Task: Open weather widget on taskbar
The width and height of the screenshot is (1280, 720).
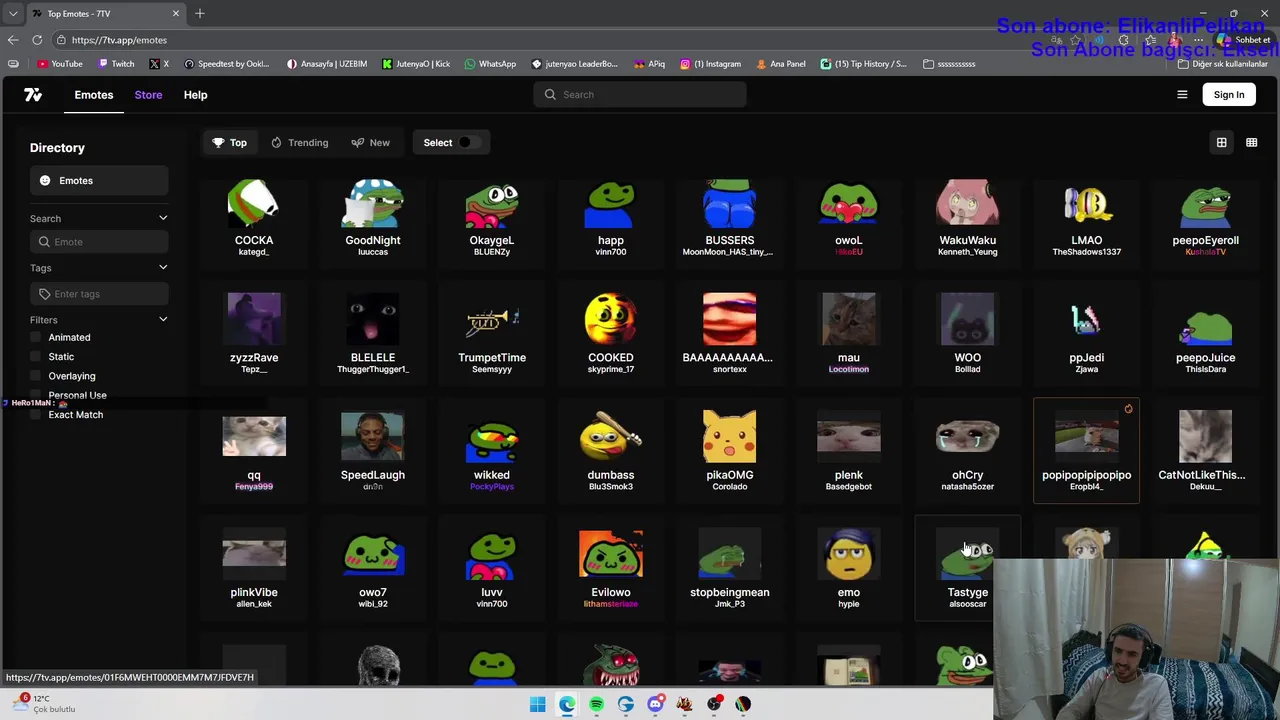Action: pos(45,704)
